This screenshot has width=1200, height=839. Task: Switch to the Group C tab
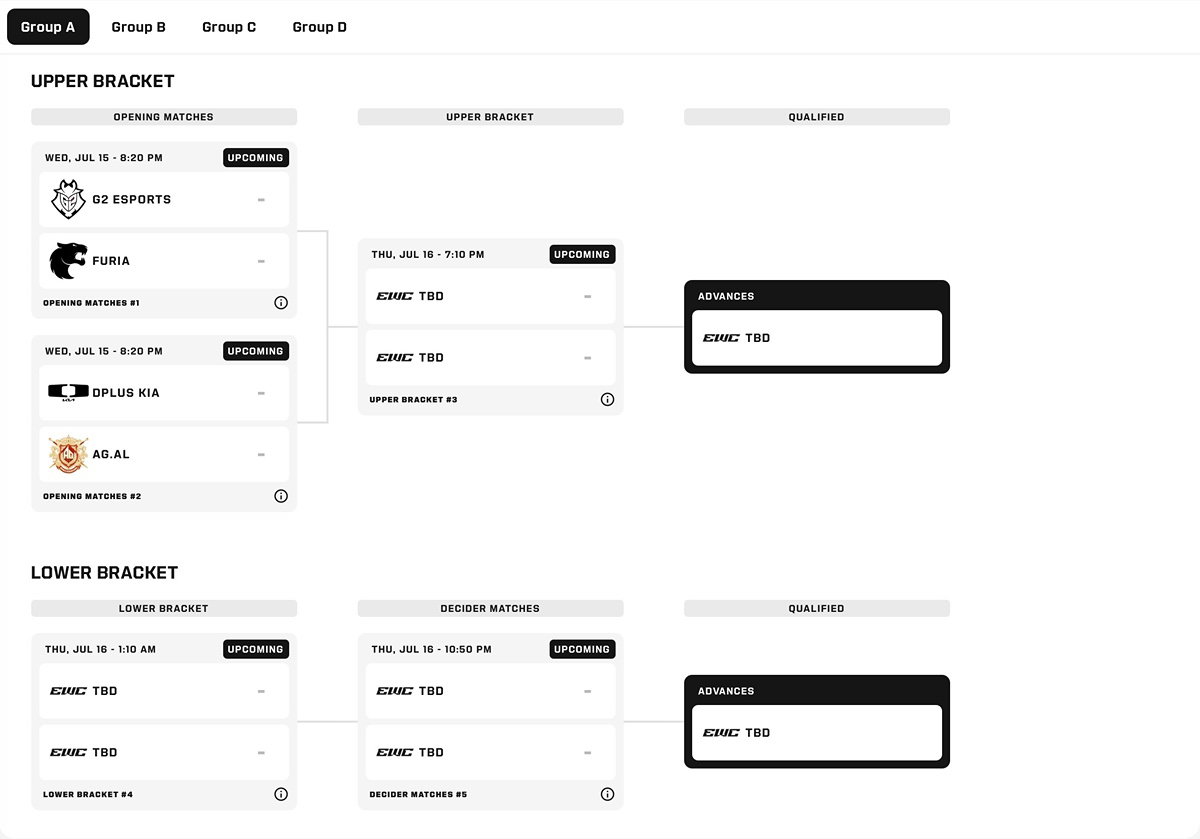[x=229, y=27]
